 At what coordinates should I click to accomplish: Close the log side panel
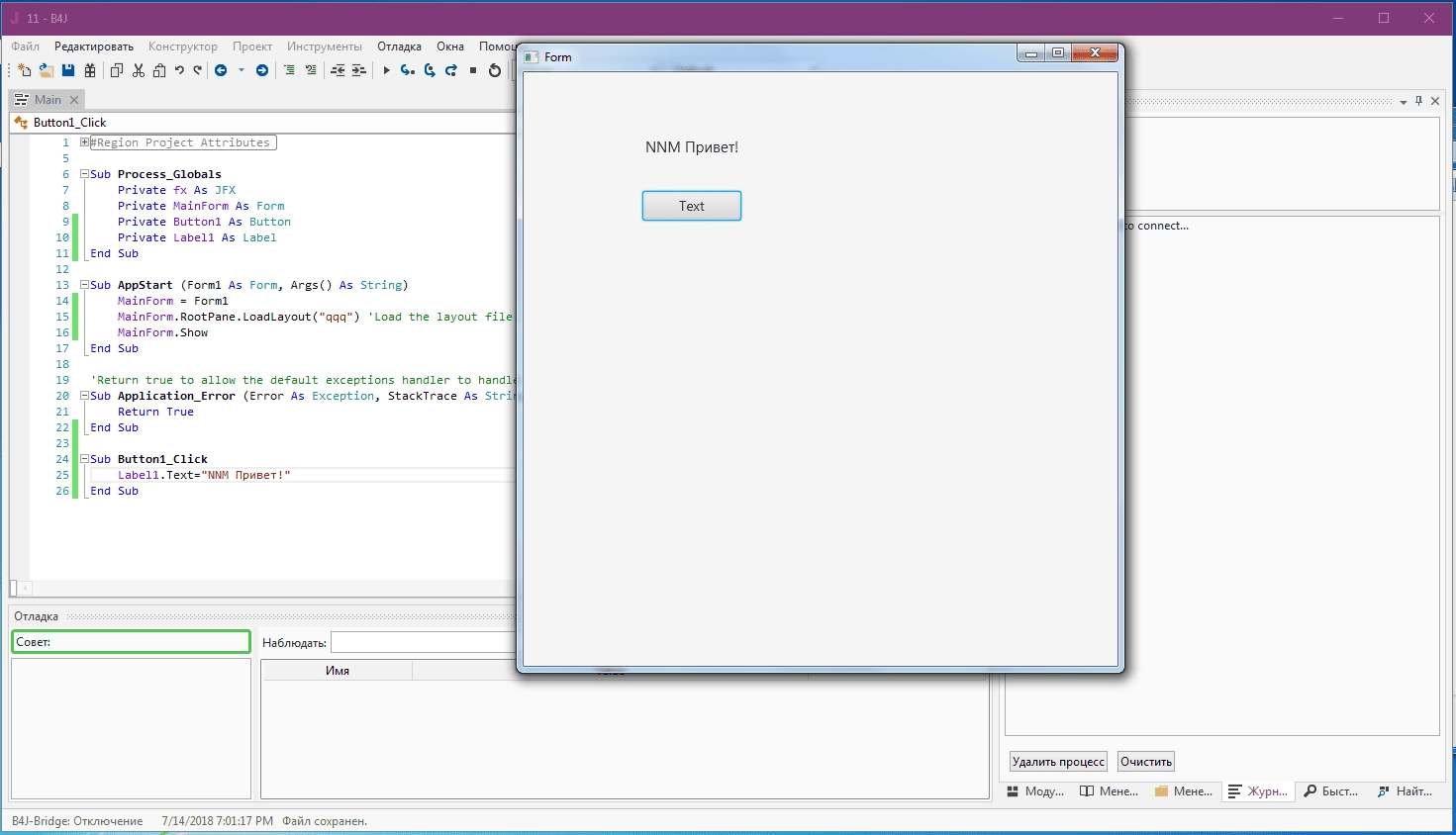tap(1435, 101)
